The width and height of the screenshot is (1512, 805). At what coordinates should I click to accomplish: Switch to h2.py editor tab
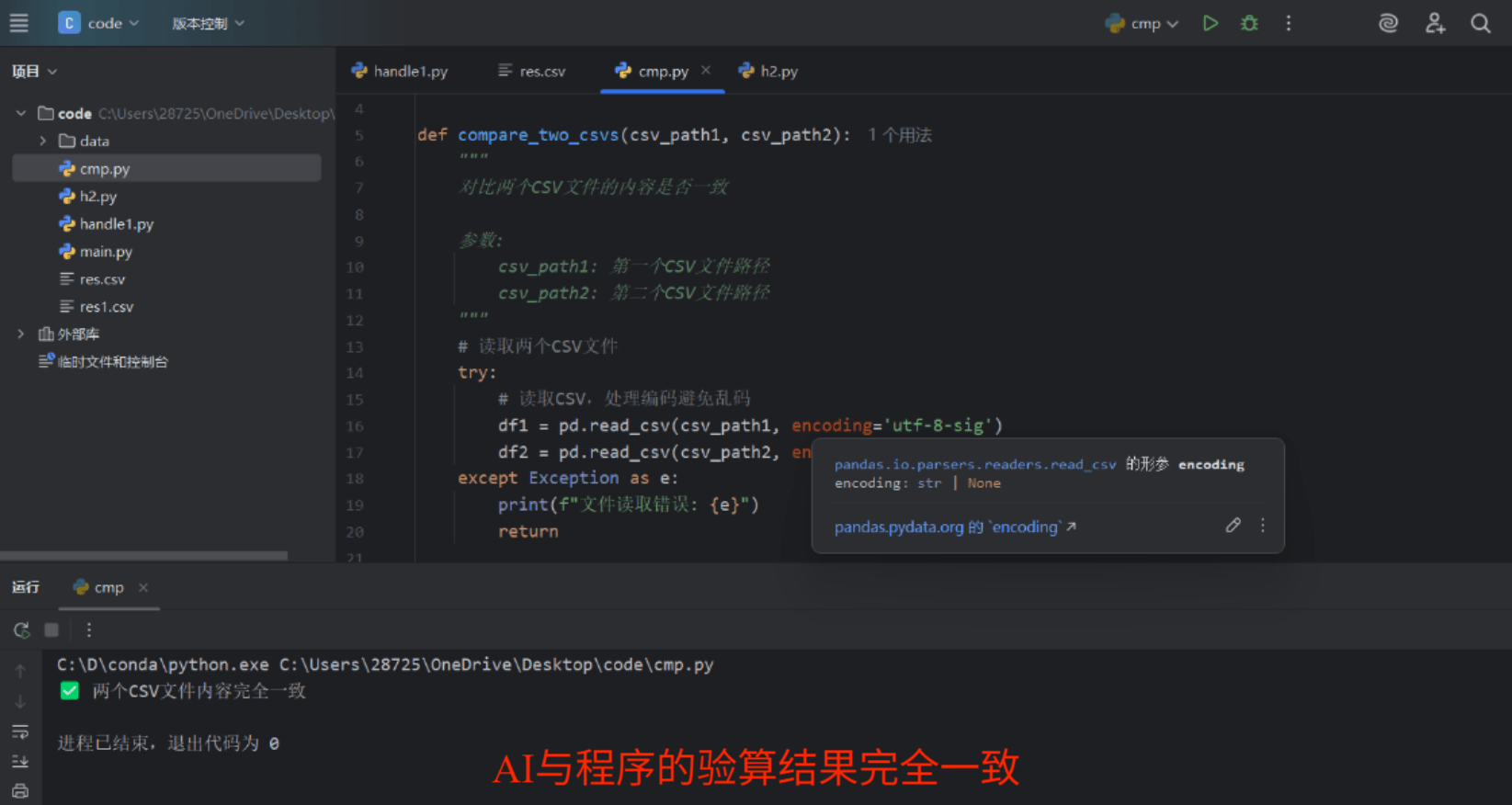tap(768, 71)
